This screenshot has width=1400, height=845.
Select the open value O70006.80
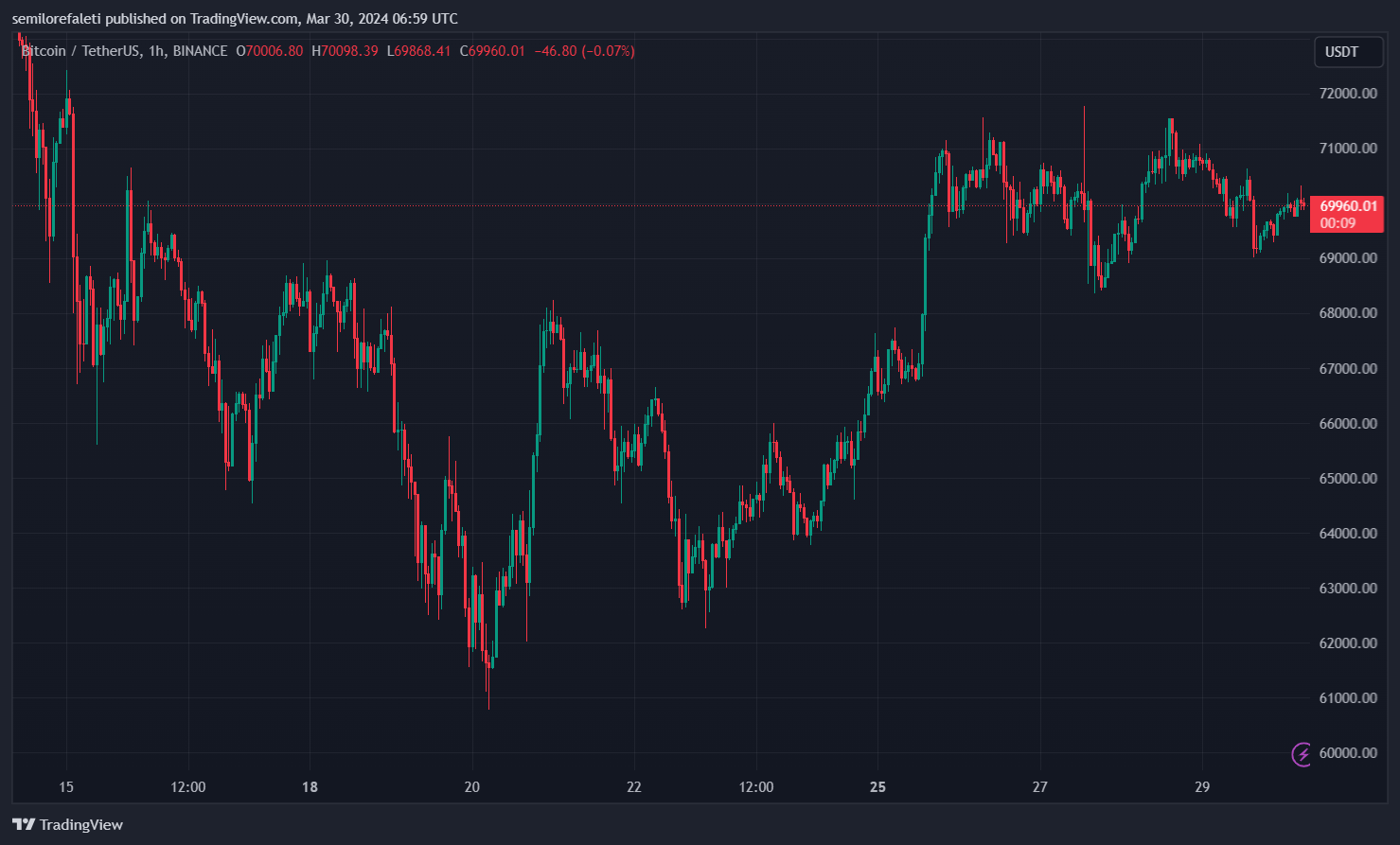tap(270, 51)
